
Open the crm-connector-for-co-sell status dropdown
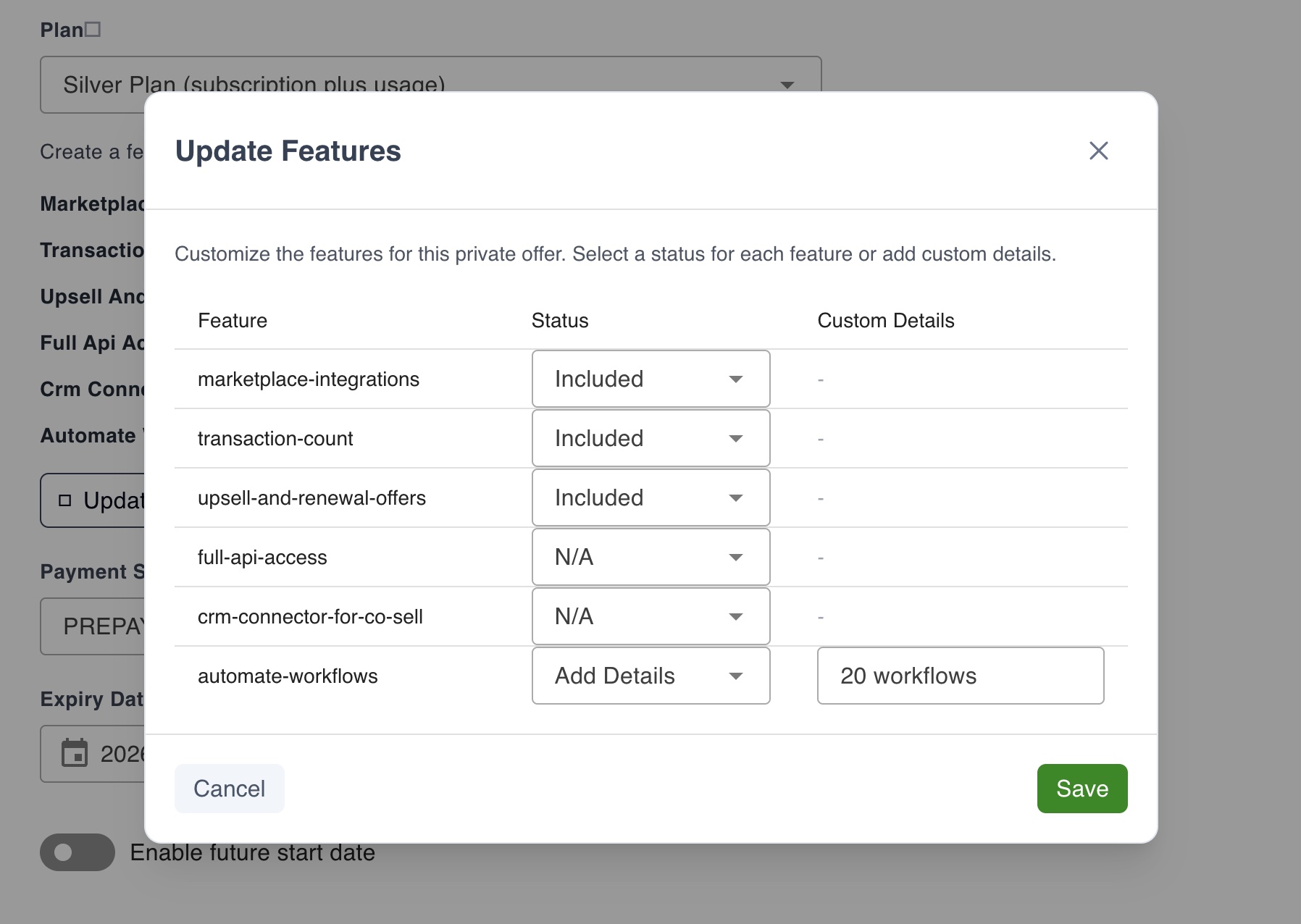click(x=650, y=616)
